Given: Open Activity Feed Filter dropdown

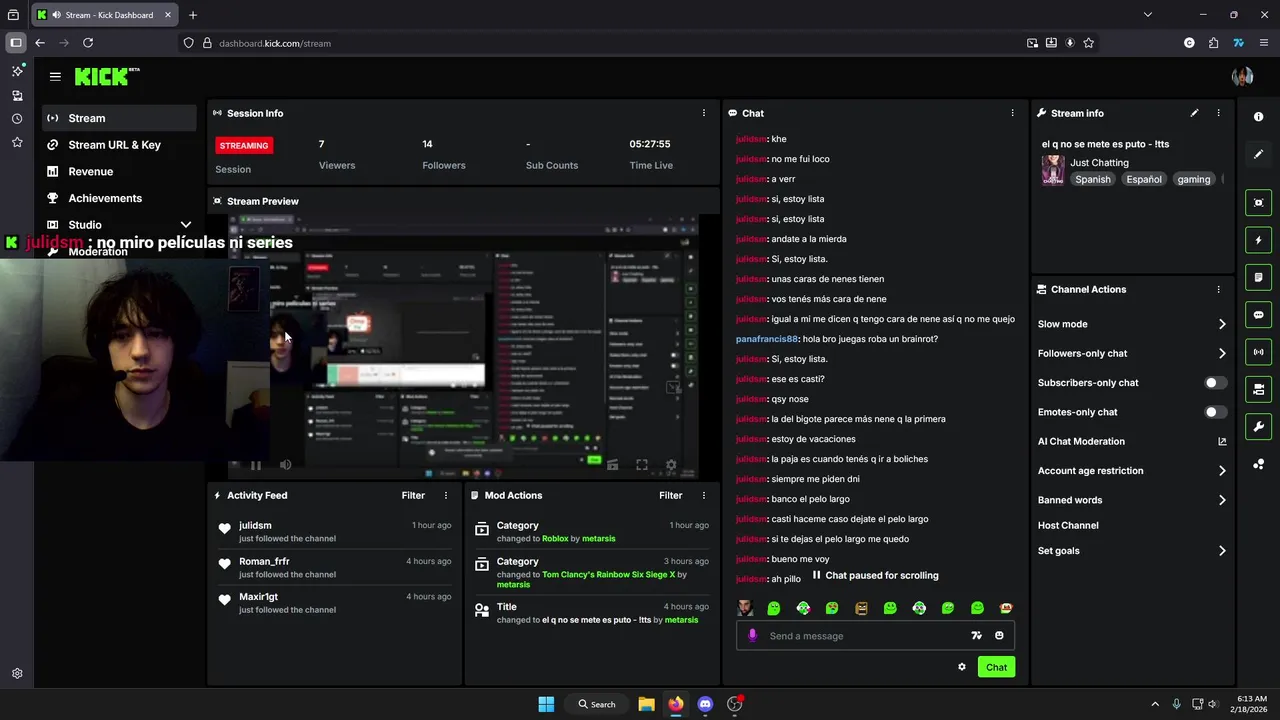Looking at the screenshot, I should pyautogui.click(x=413, y=495).
